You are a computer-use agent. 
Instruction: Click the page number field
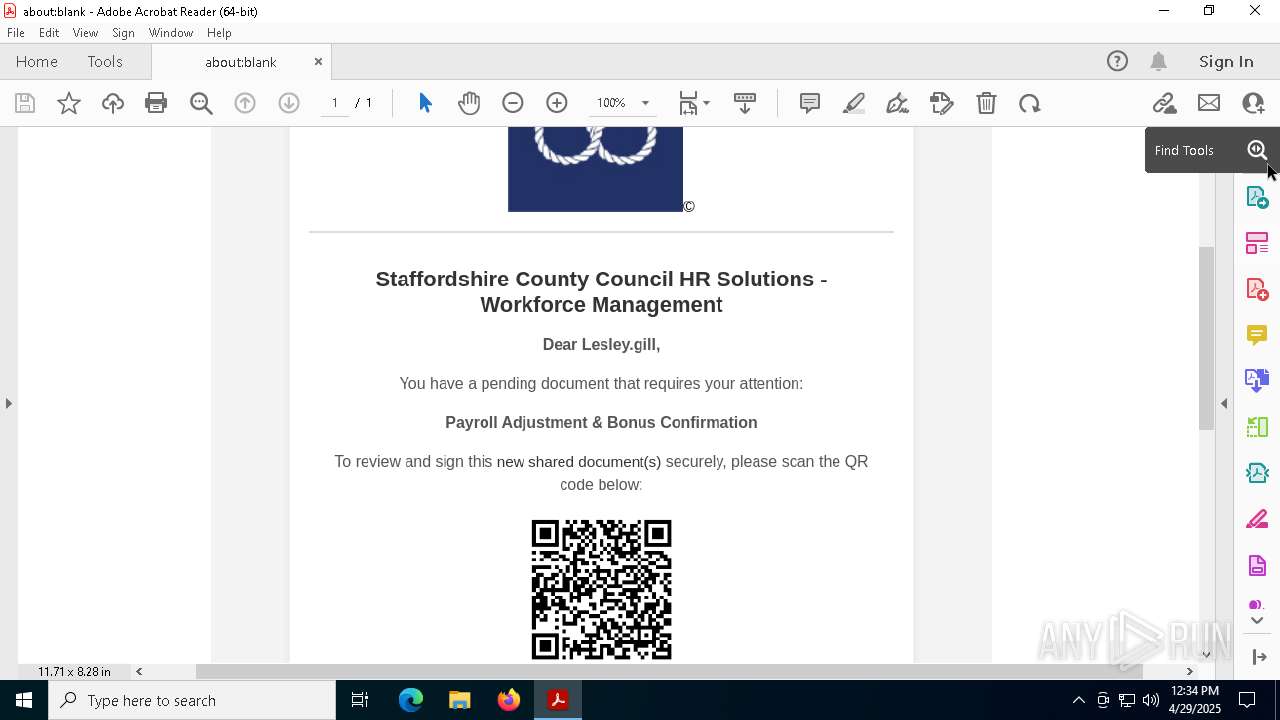click(x=335, y=103)
